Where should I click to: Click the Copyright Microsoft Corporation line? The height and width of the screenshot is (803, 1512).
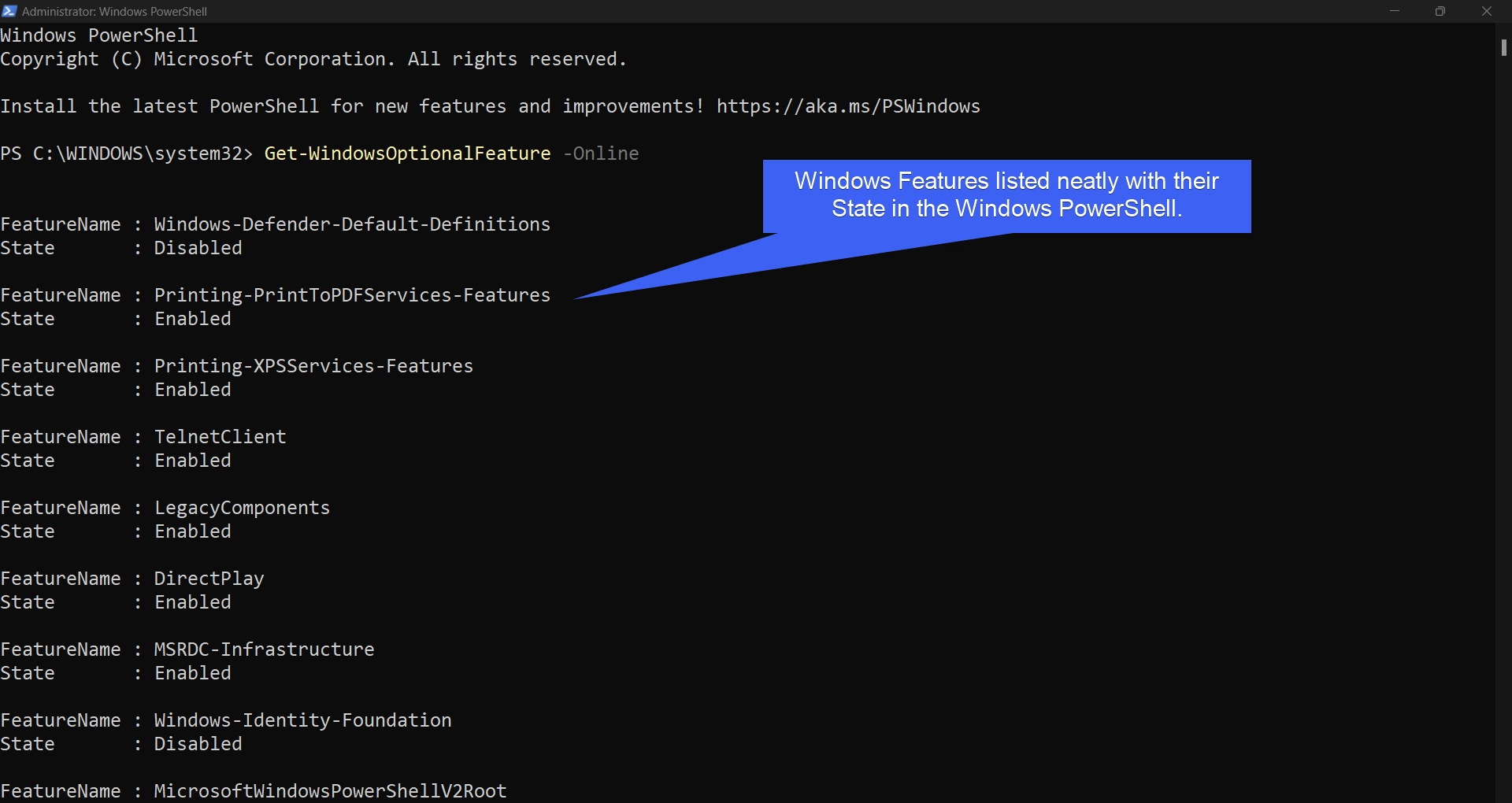(x=313, y=59)
